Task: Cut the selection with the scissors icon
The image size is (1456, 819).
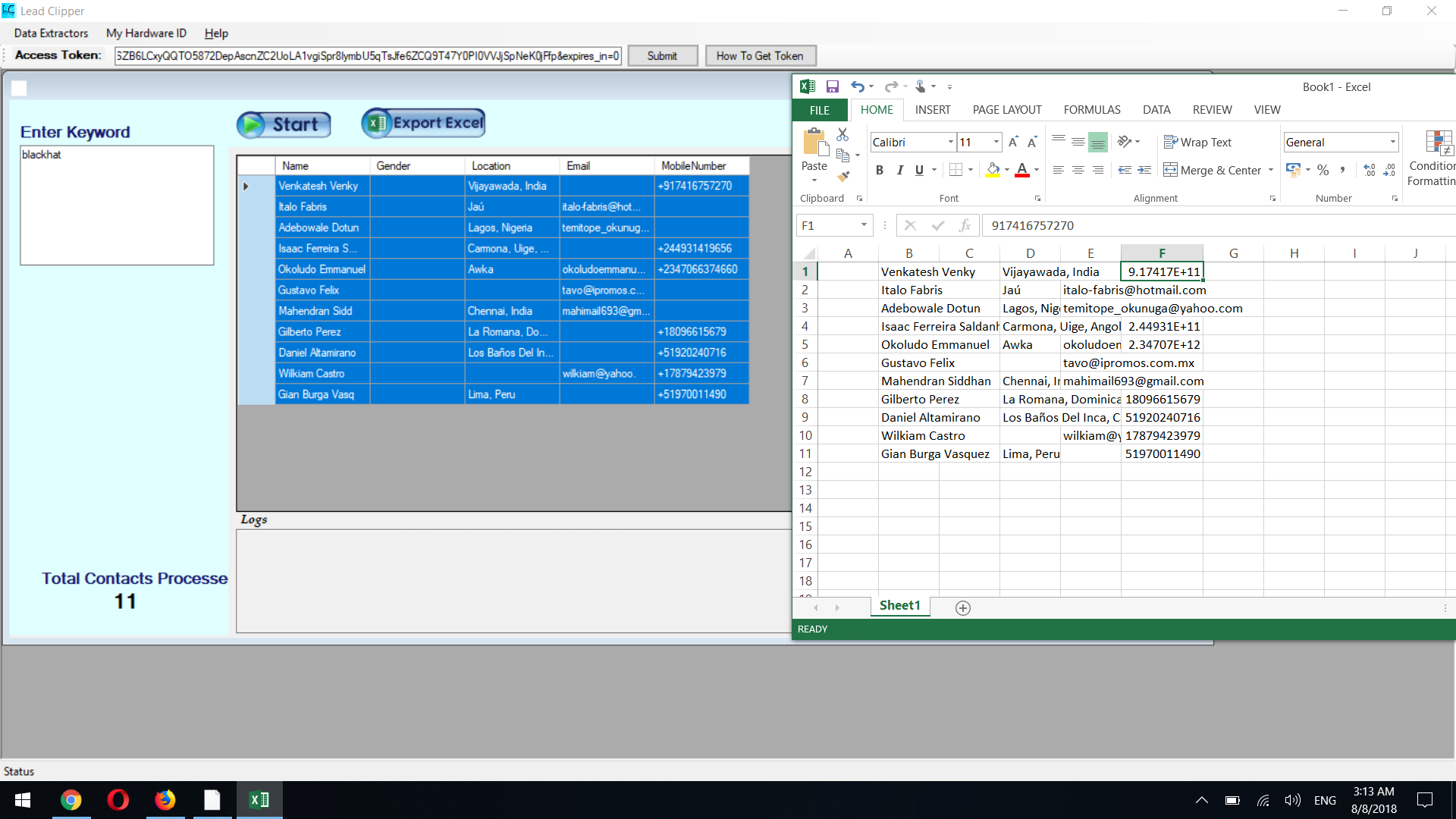Action: [843, 134]
